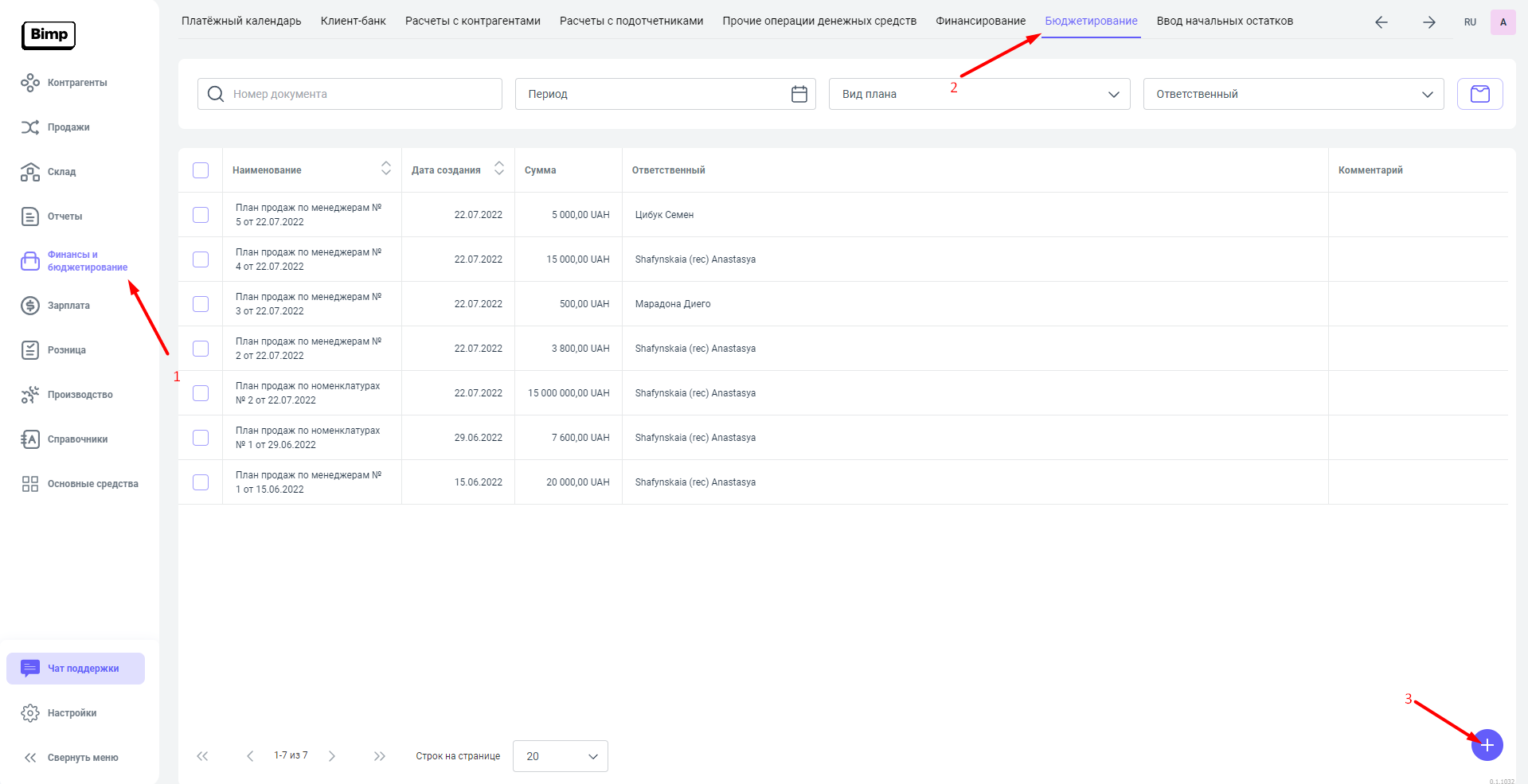Go to Склад in the sidebar
Screen dimensions: 1528x784
tap(61, 172)
